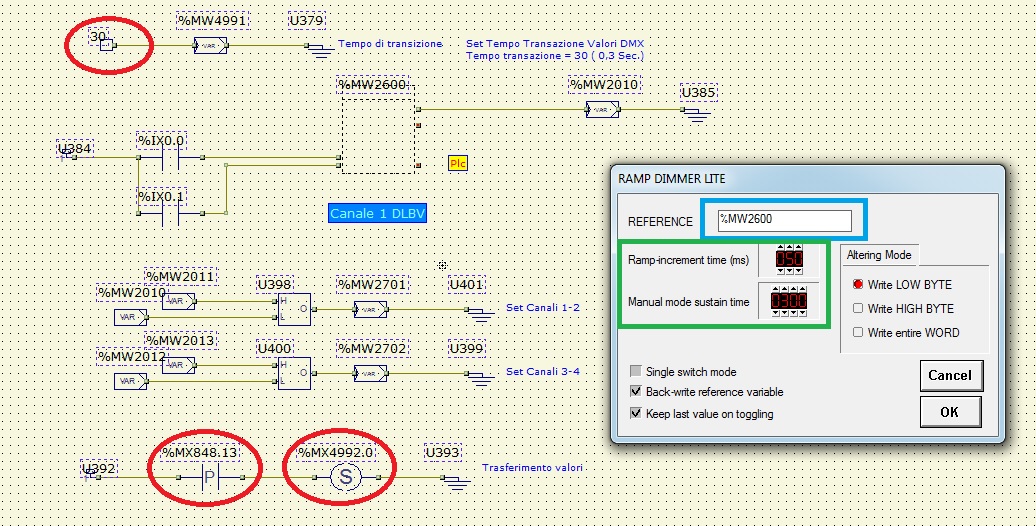Select the VAR block on U398's L input

[x=131, y=317]
